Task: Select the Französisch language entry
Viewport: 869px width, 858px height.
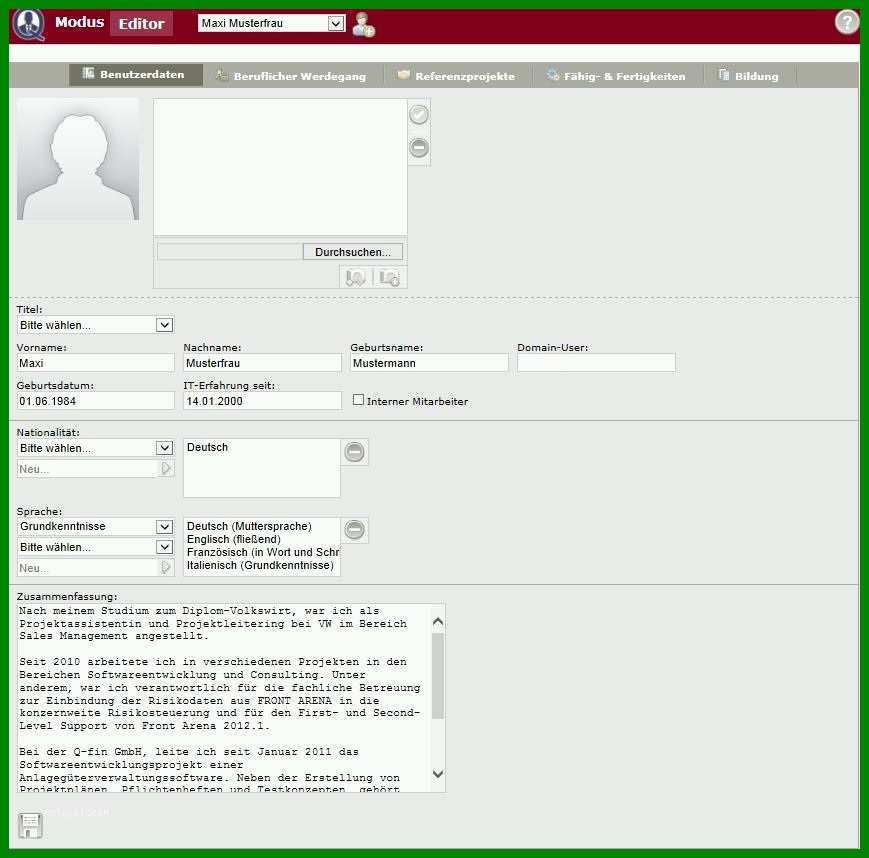Action: tap(262, 553)
